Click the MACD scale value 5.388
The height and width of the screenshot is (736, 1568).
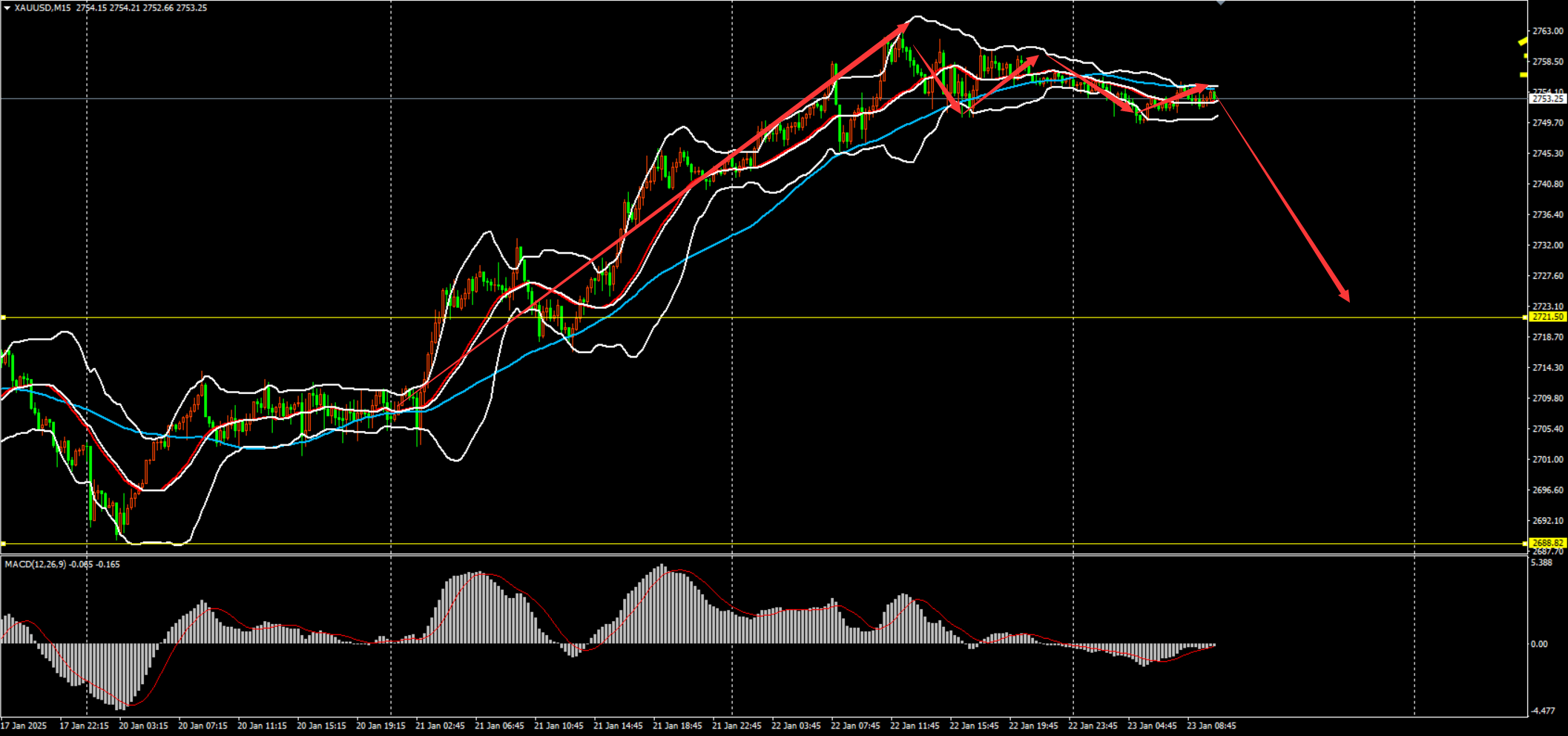click(x=1542, y=563)
